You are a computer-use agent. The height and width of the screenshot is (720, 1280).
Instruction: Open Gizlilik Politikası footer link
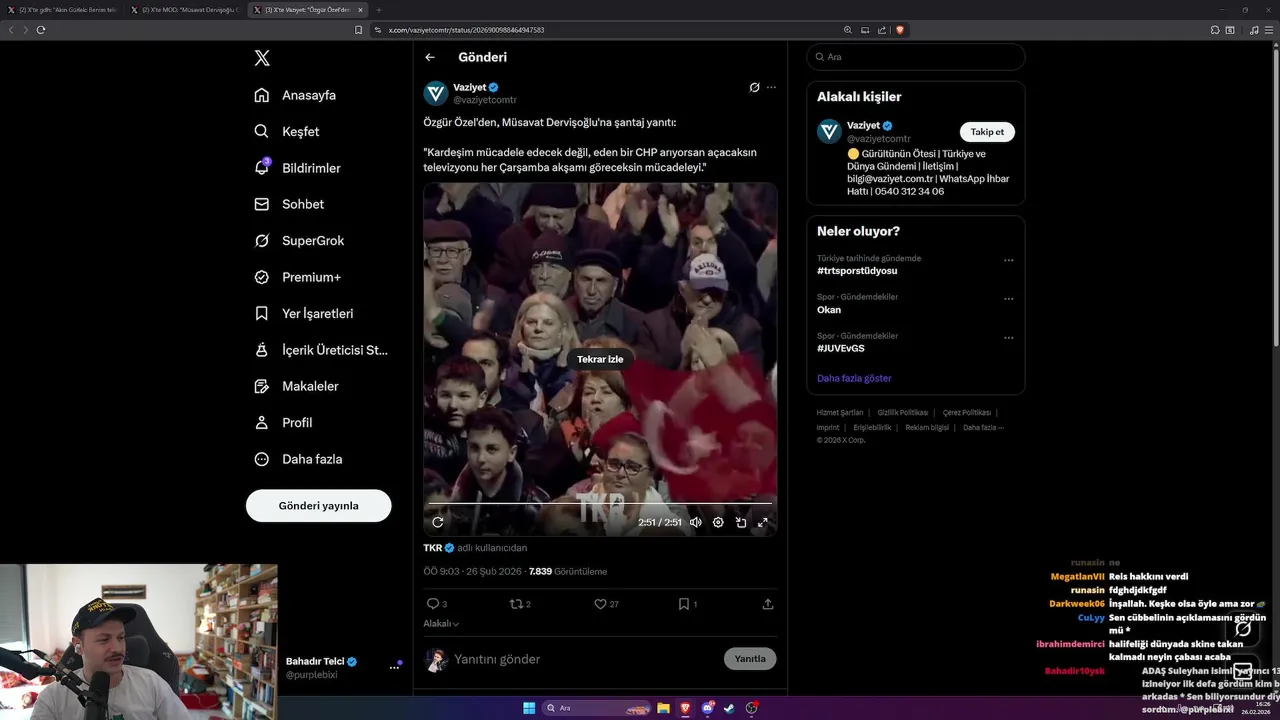point(903,413)
